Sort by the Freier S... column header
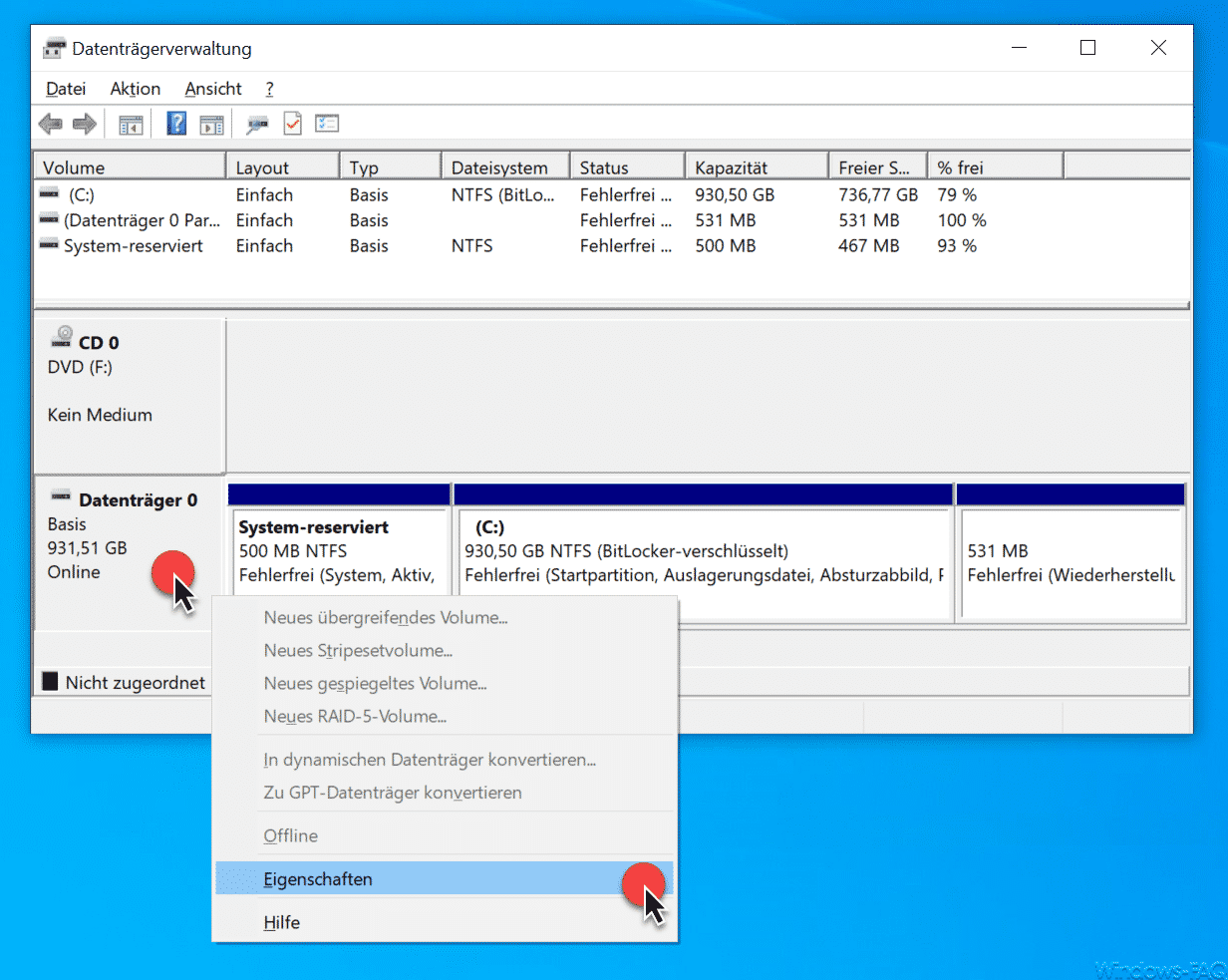Image resolution: width=1228 pixels, height=980 pixels. (x=877, y=167)
